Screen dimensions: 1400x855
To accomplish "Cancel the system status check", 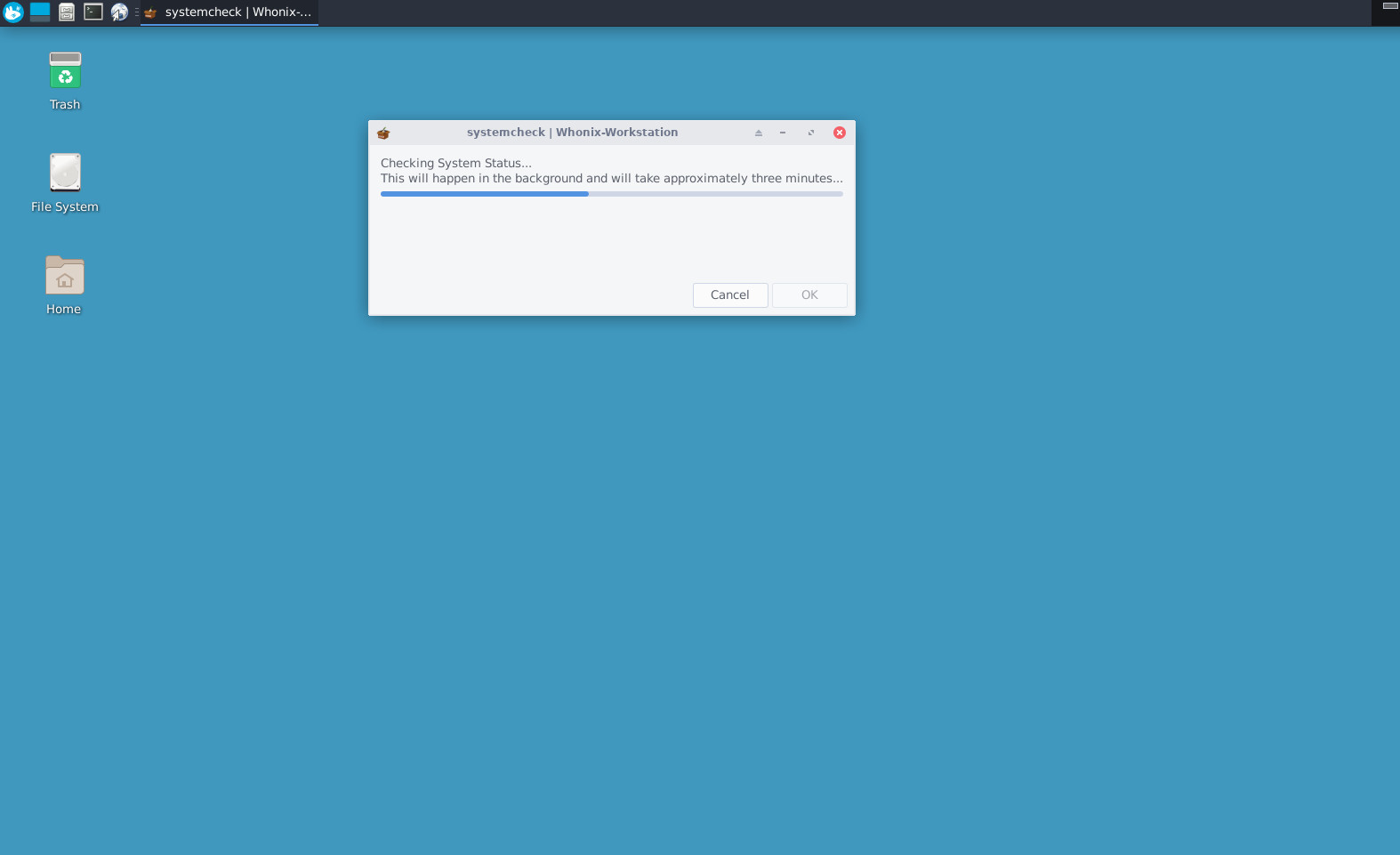I will click(730, 295).
